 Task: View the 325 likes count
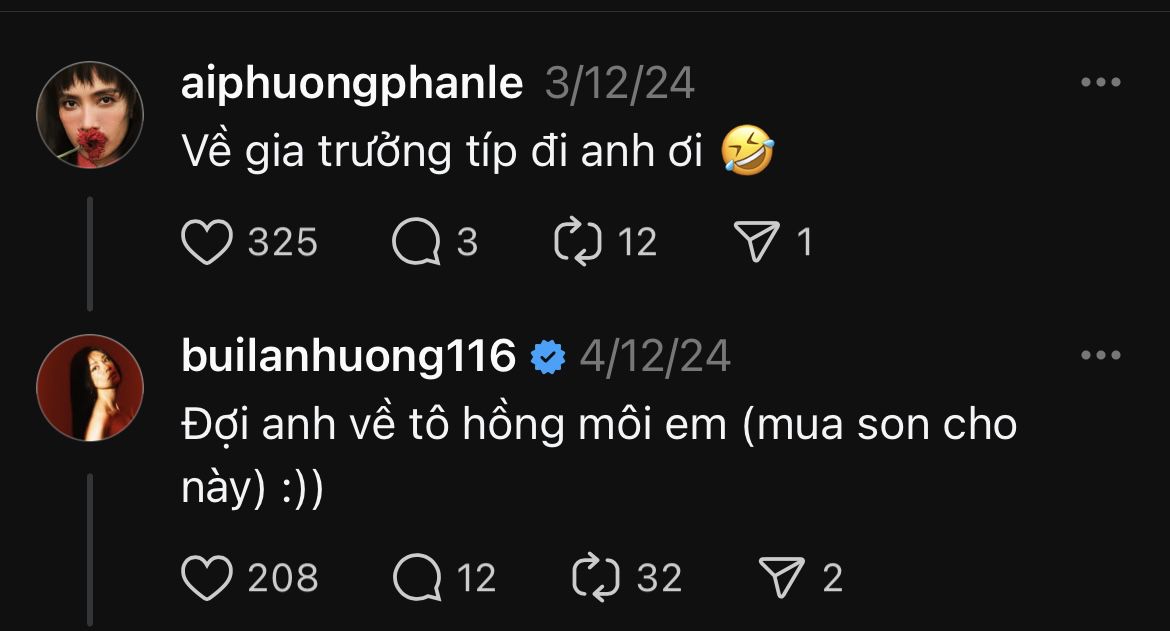pyautogui.click(x=283, y=243)
